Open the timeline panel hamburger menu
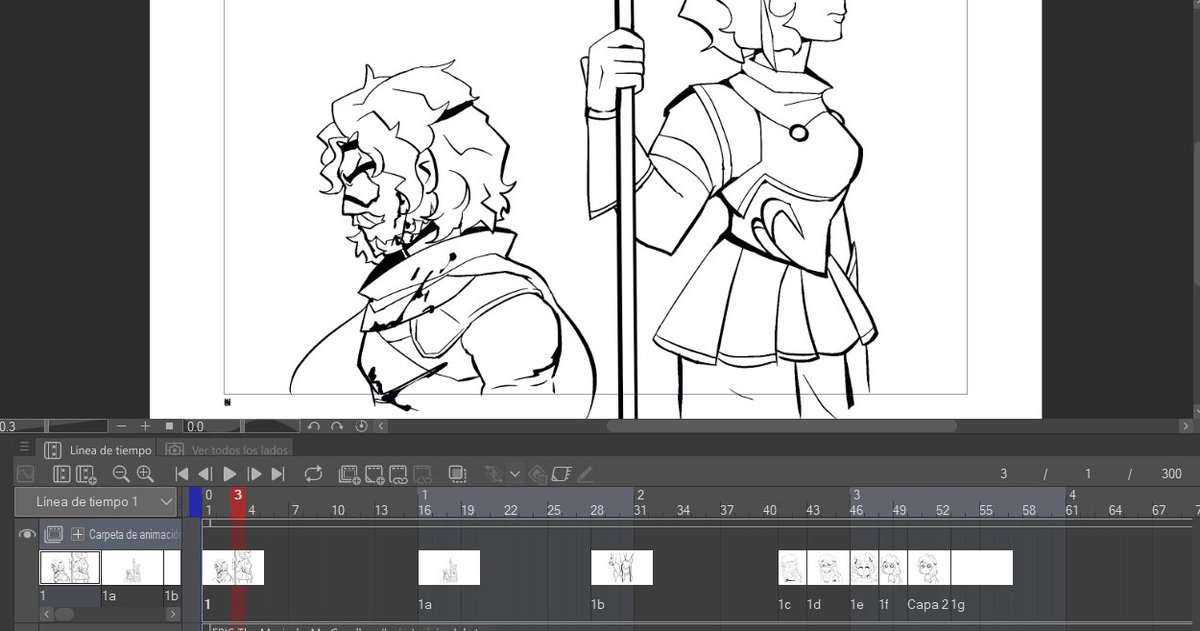 click(24, 447)
